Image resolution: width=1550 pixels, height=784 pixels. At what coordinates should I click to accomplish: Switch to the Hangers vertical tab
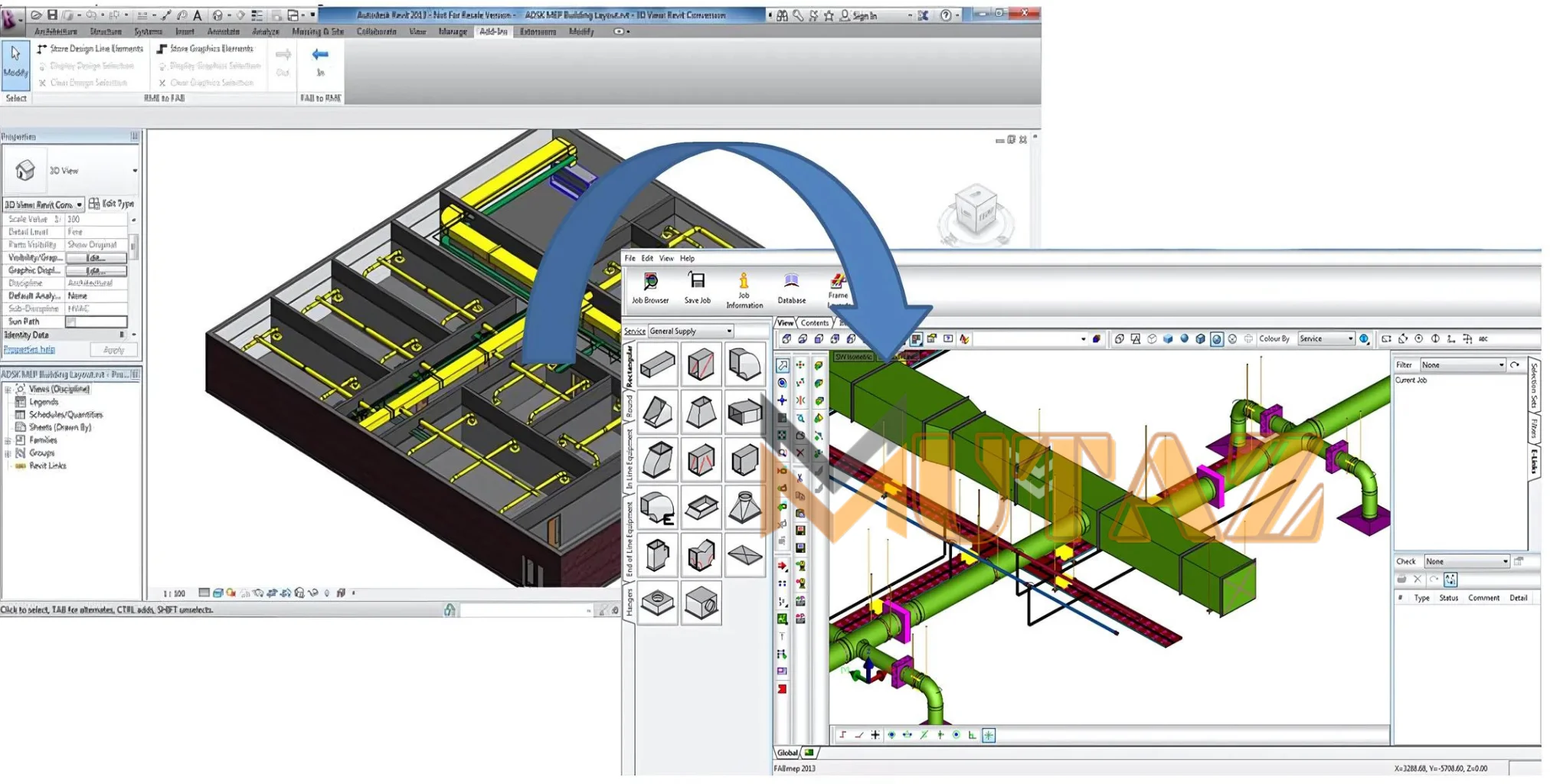tap(629, 603)
